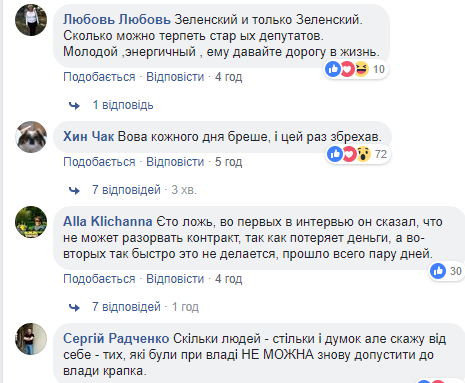Click the reply arrow icon beside '1 відповідь'
This screenshot has width=465, height=383.
point(74,106)
